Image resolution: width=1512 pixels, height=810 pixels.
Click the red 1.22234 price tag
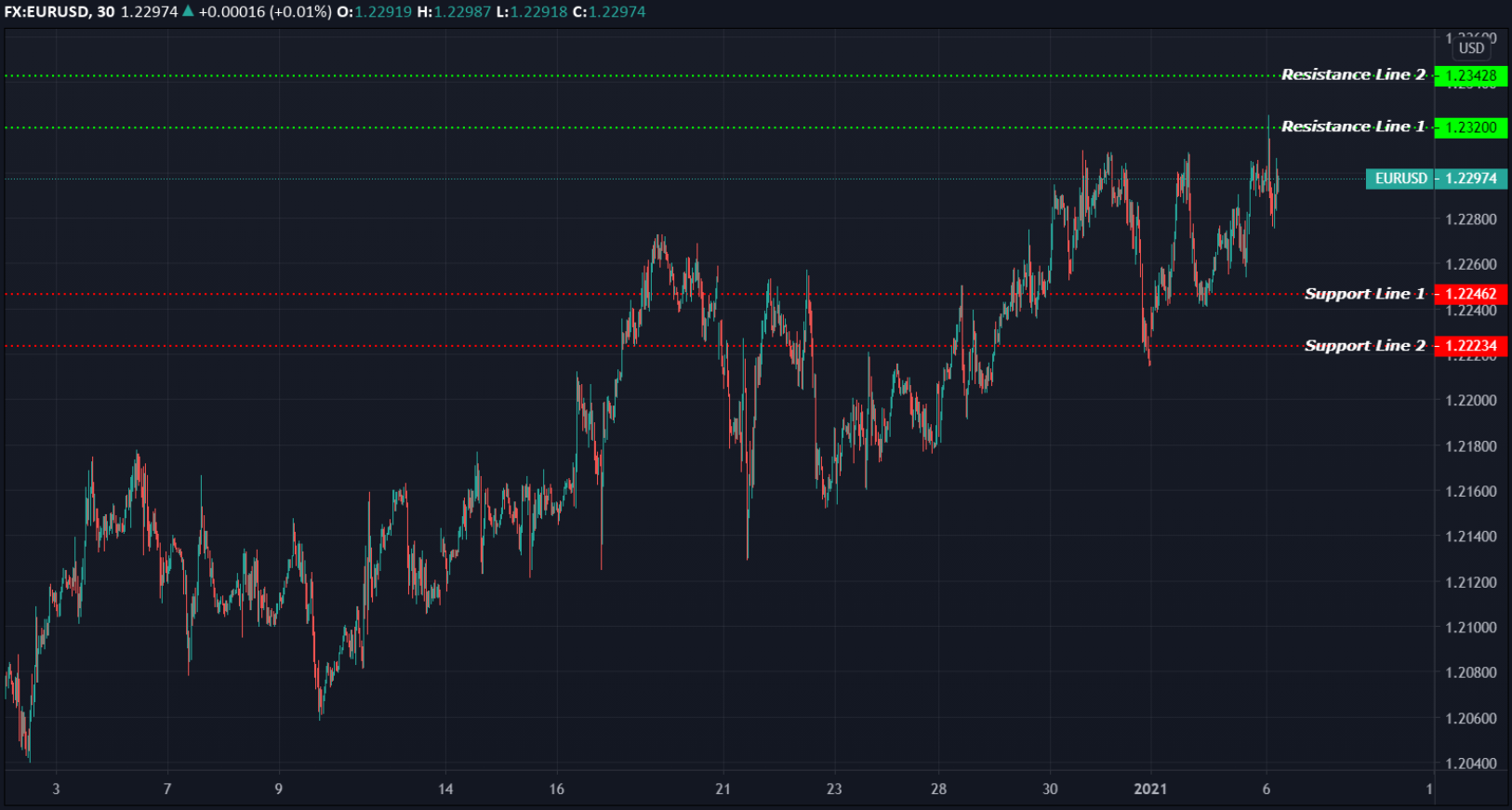coord(1470,346)
